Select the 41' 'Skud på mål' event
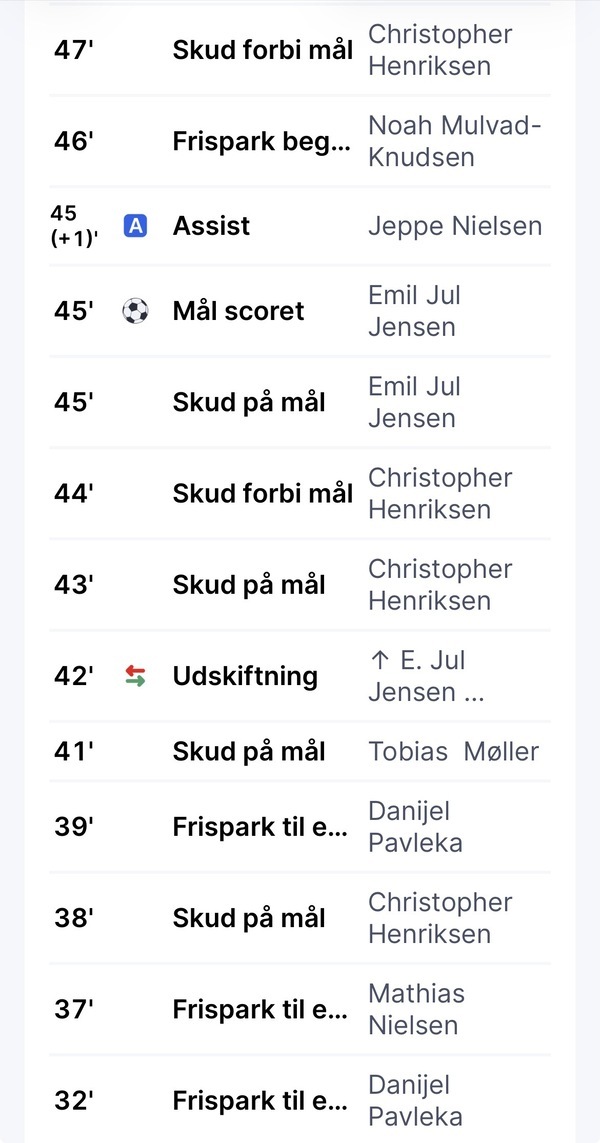 [249, 752]
